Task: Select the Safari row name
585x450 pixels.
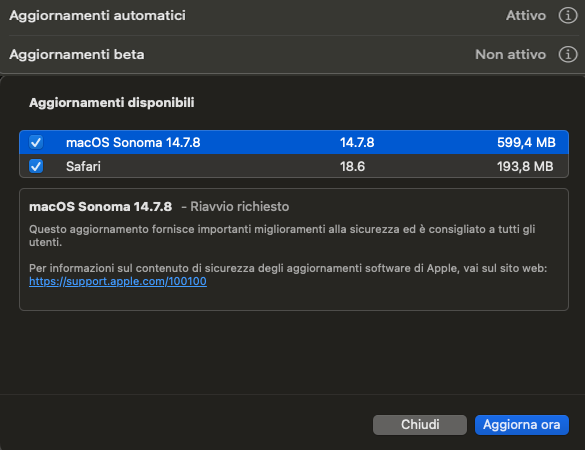Action: (83, 166)
